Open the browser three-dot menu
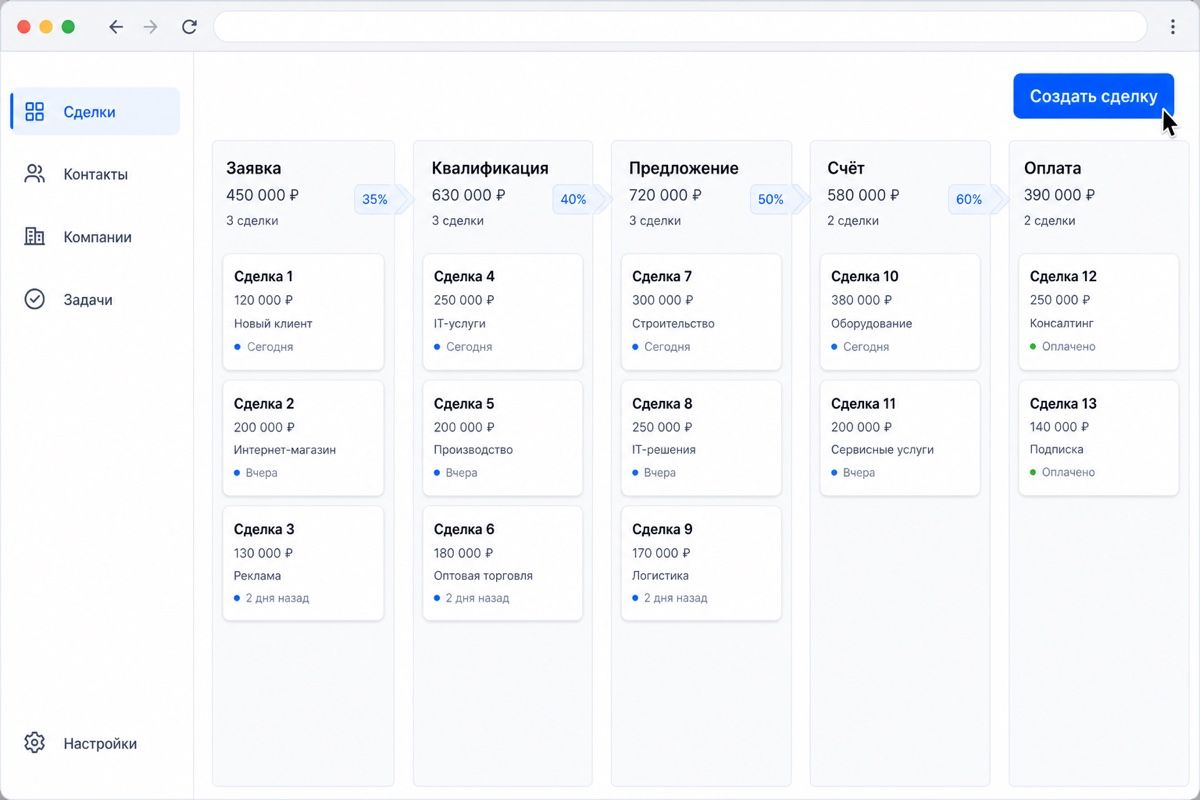 pos(1173,27)
